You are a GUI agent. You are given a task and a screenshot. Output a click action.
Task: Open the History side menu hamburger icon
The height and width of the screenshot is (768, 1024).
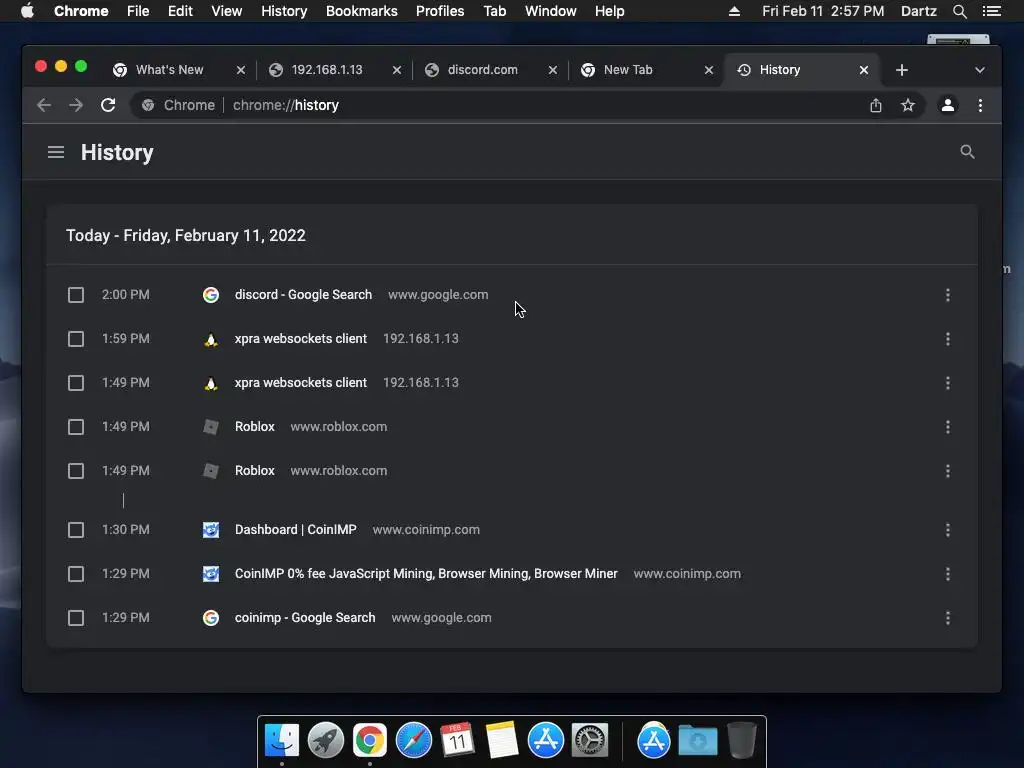(x=56, y=152)
